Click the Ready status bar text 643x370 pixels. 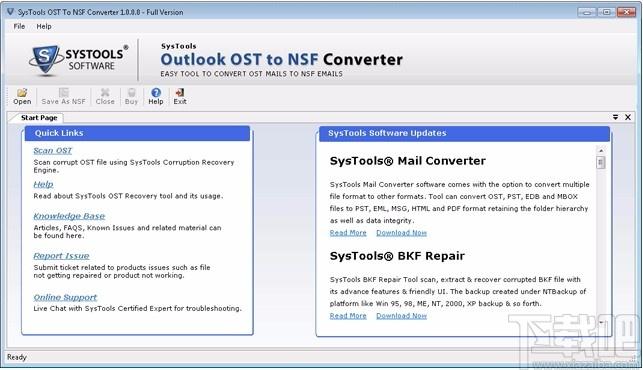(x=17, y=357)
